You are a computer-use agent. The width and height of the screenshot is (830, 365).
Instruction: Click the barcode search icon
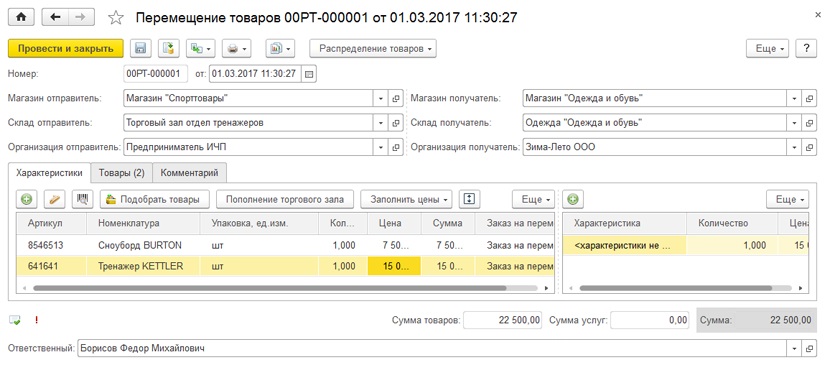[x=83, y=199]
